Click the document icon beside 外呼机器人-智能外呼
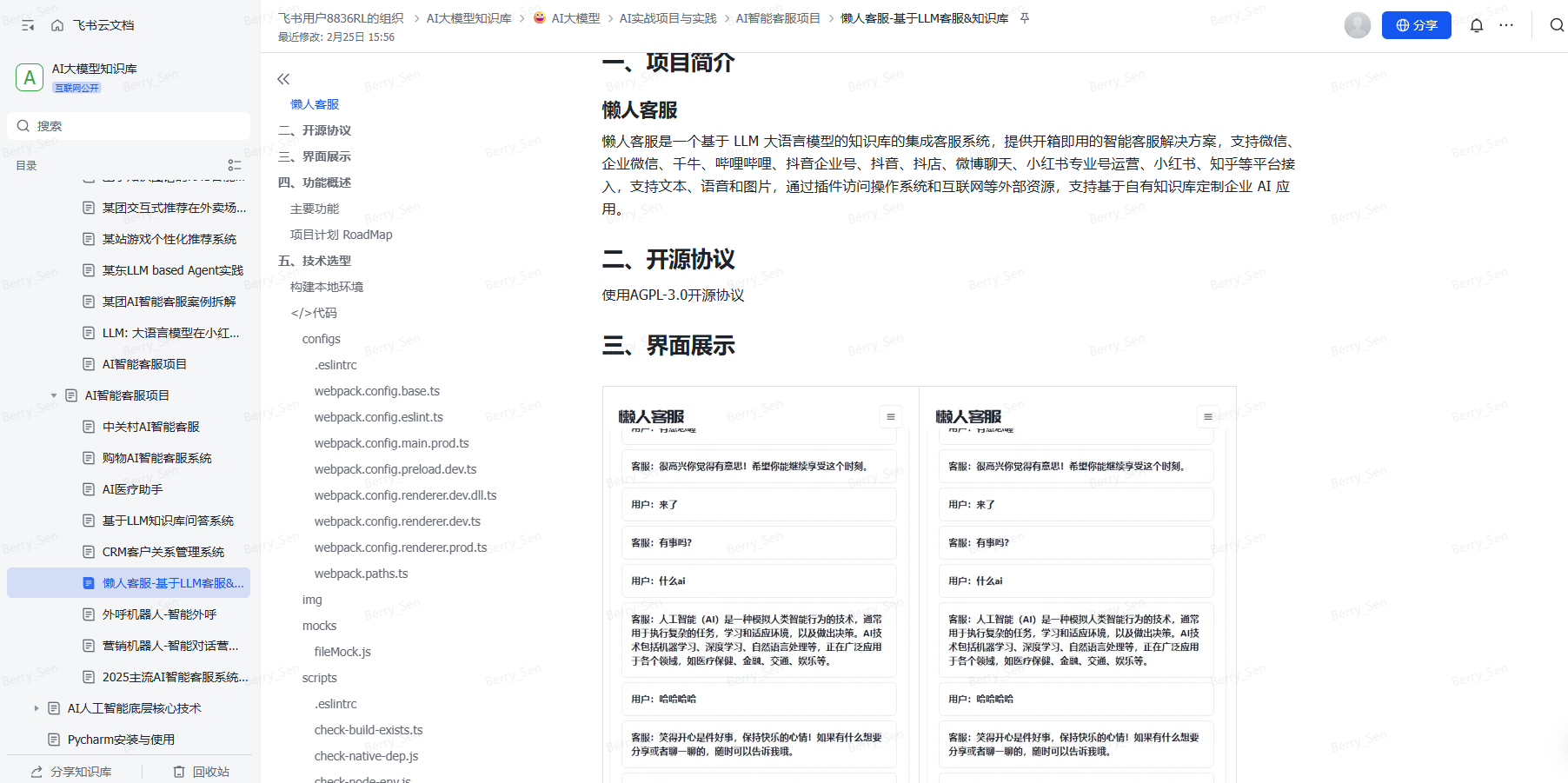Image resolution: width=1568 pixels, height=783 pixels. [89, 614]
